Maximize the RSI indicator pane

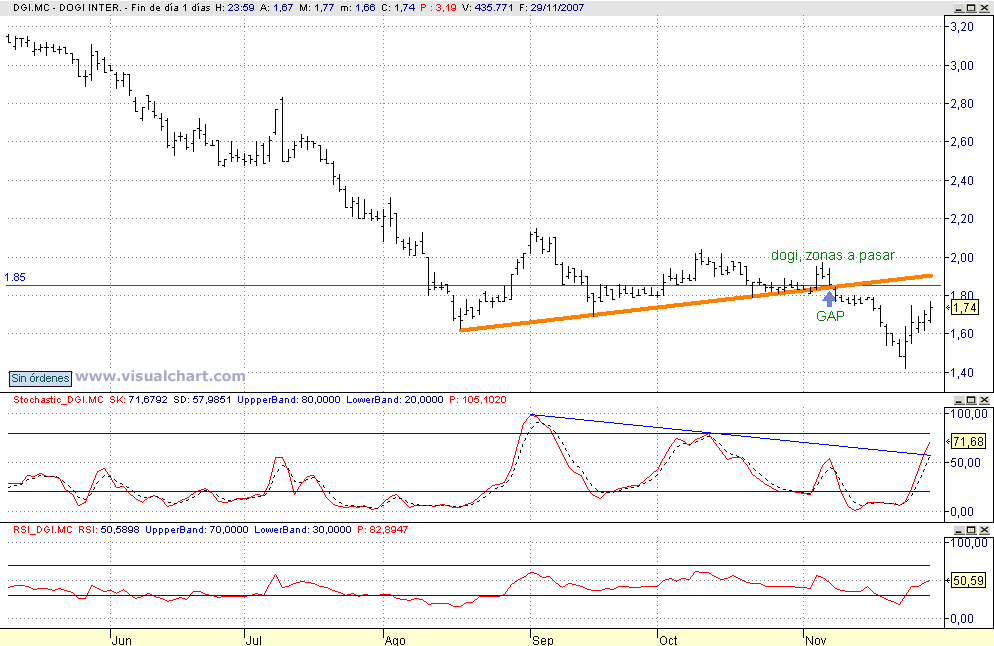point(971,529)
